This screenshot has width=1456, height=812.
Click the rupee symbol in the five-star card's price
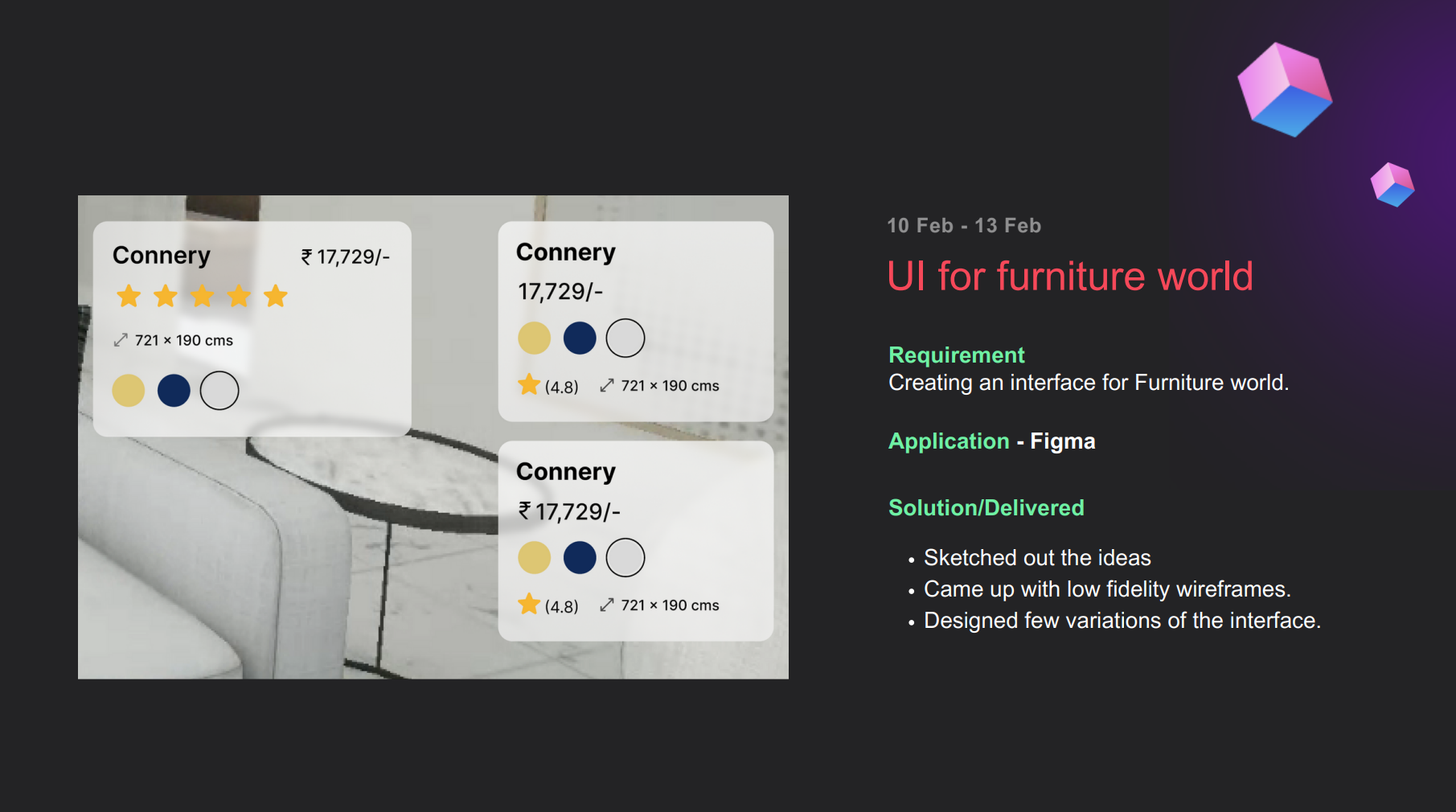(x=306, y=256)
